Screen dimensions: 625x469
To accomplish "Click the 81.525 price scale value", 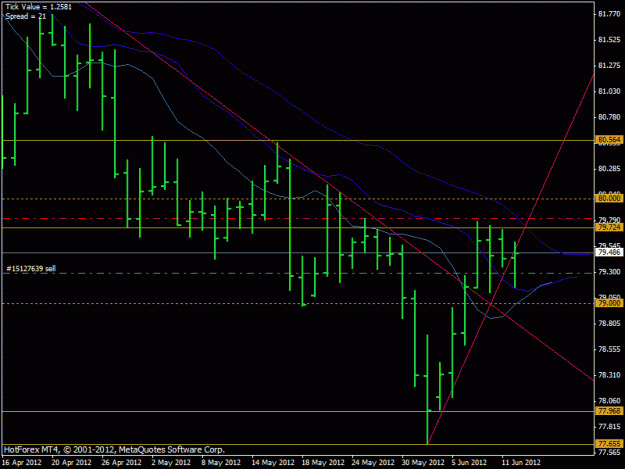I will coord(609,40).
